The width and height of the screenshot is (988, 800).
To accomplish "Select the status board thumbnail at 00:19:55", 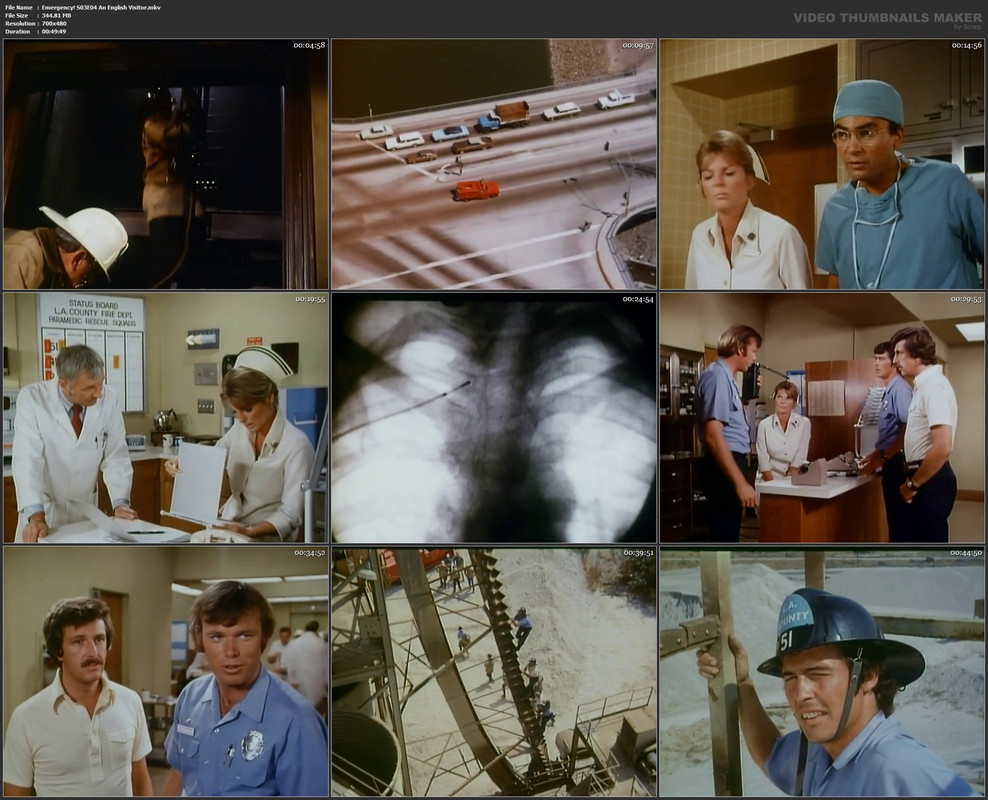I will tap(166, 418).
